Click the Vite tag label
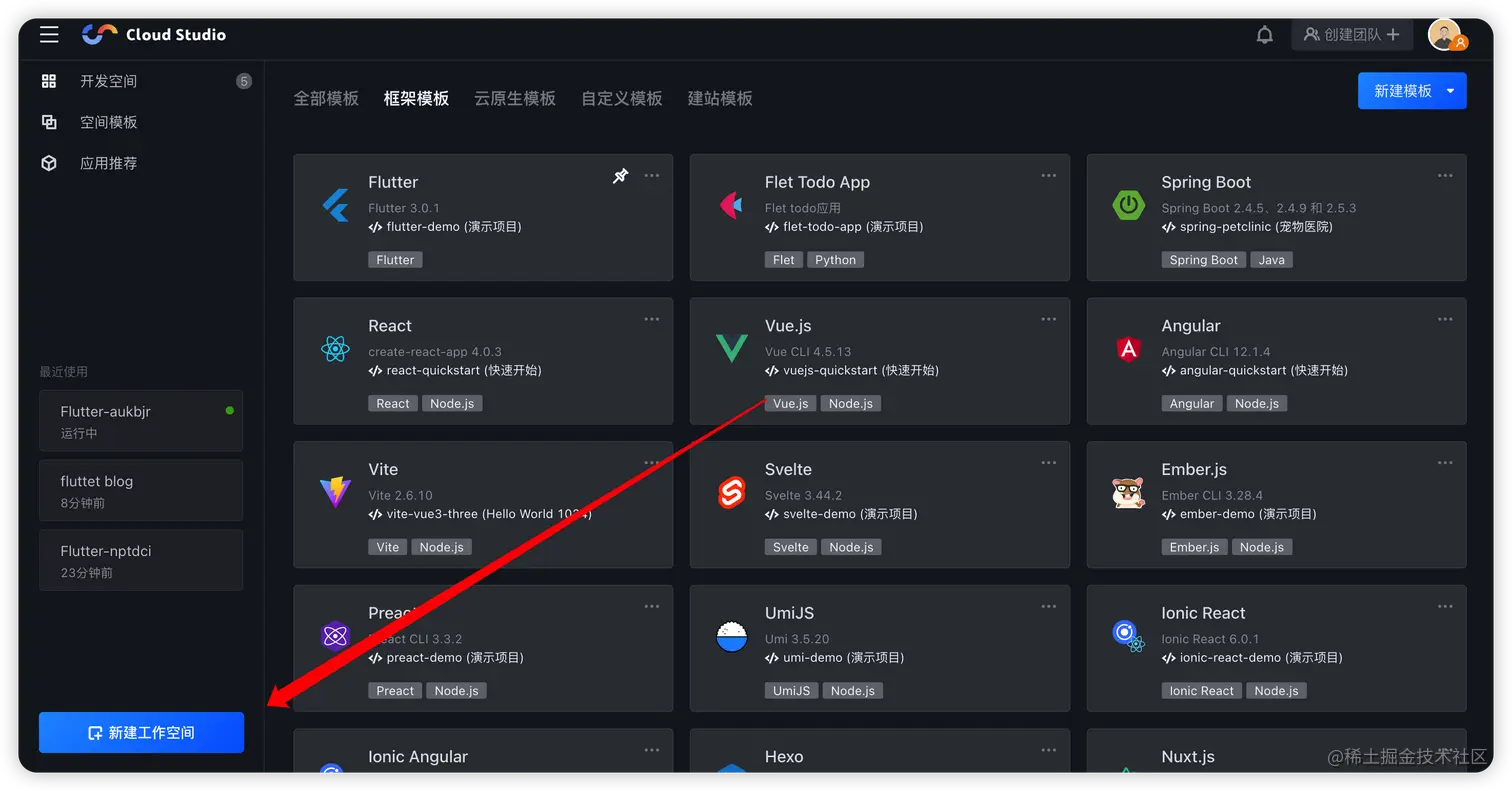 coord(388,547)
